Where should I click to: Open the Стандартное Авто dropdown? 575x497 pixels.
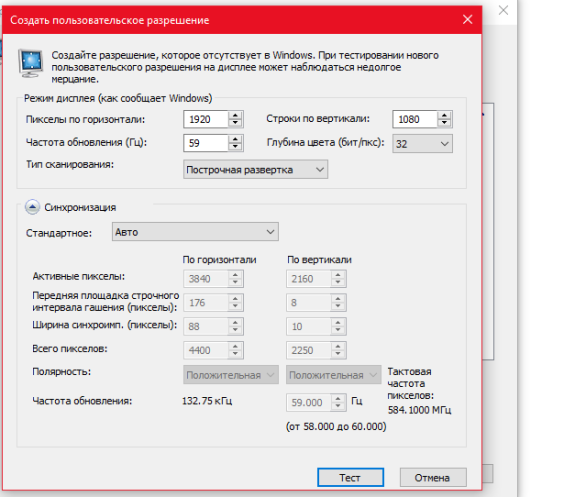tap(195, 232)
